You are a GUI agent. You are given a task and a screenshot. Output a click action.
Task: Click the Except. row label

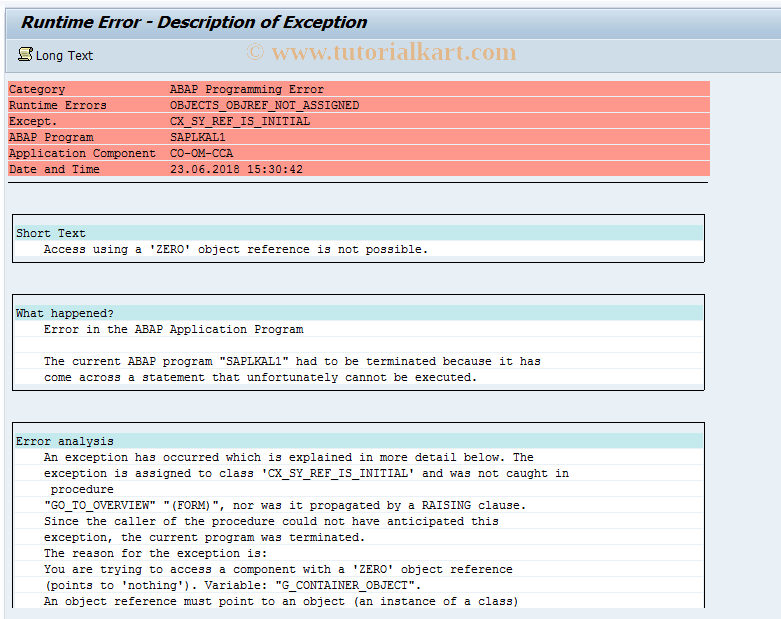pos(33,121)
